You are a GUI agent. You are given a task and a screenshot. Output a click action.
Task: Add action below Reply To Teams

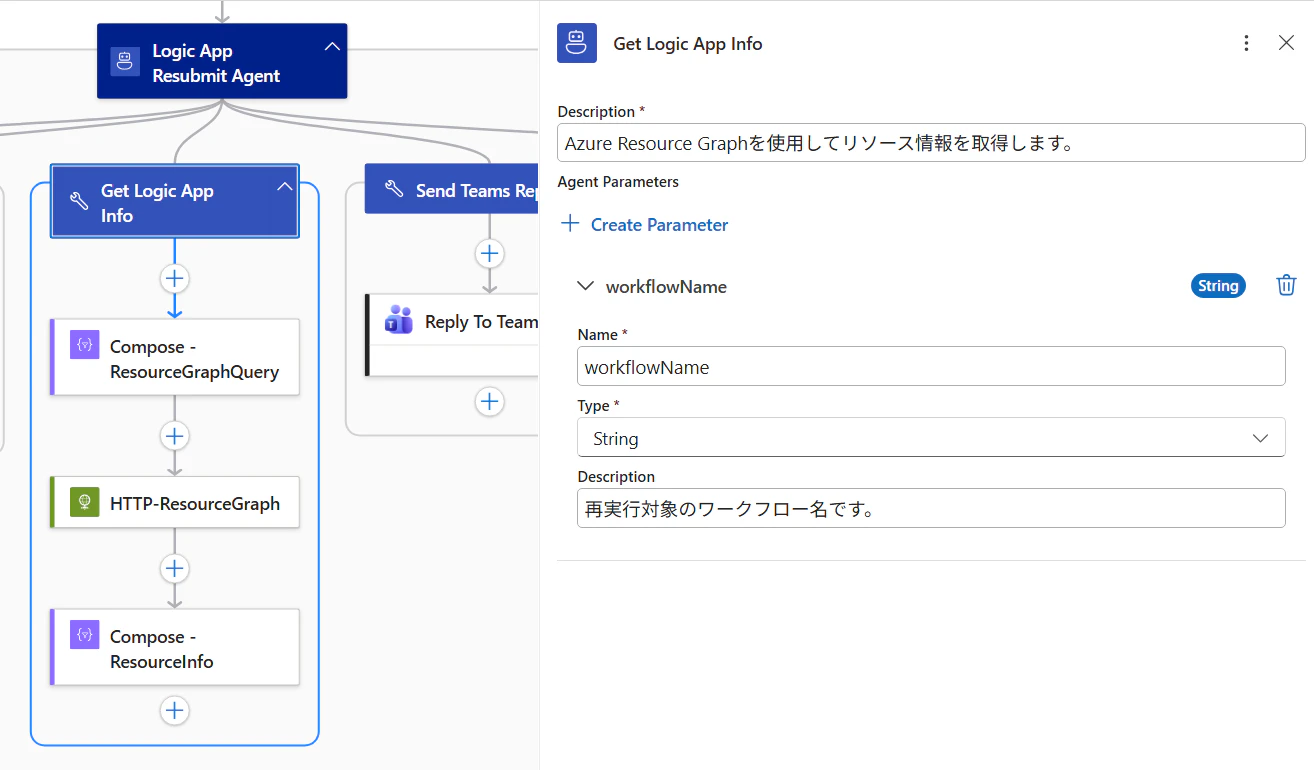489,402
